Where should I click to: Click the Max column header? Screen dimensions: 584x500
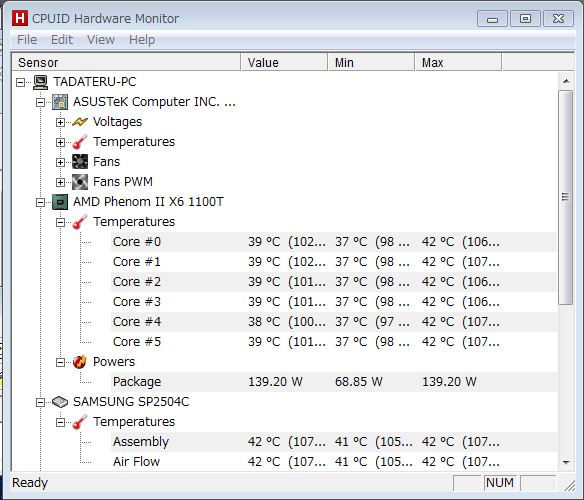point(458,62)
